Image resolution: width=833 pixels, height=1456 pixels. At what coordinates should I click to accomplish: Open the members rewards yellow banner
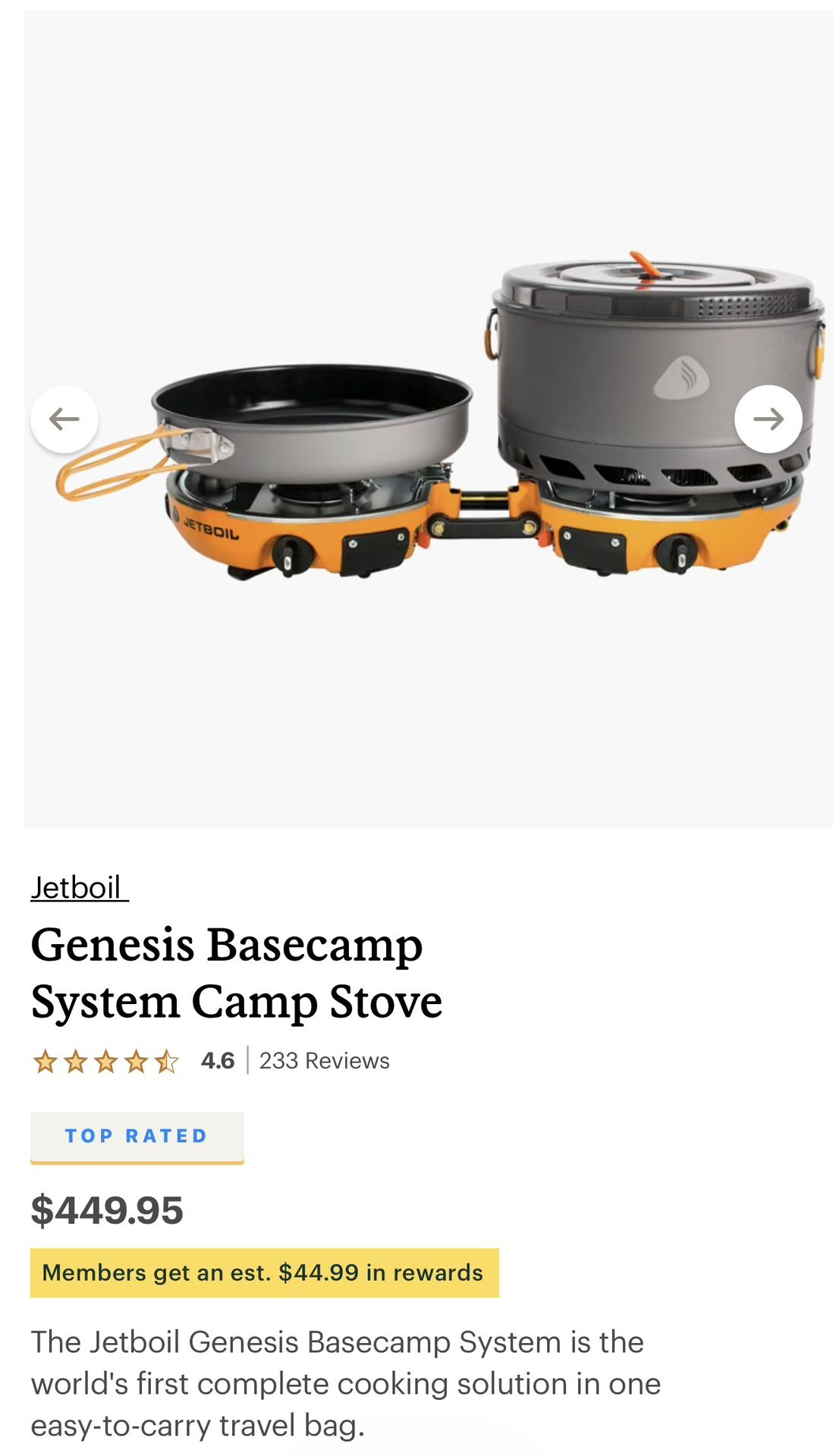pos(264,1272)
